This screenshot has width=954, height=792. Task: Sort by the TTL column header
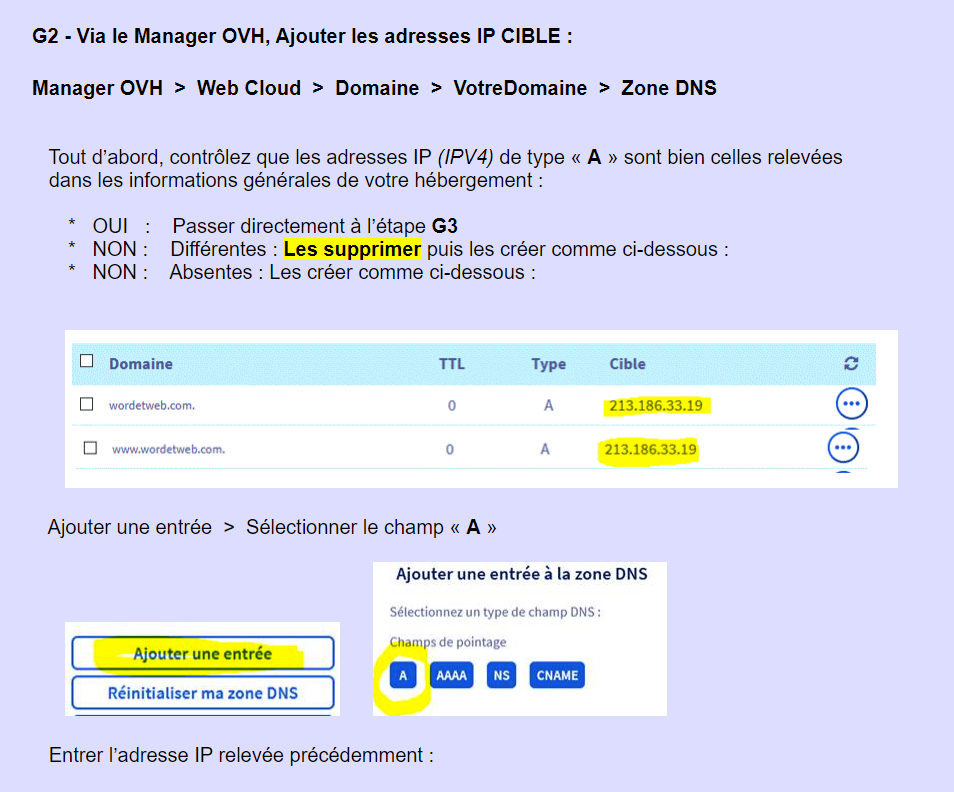(451, 365)
